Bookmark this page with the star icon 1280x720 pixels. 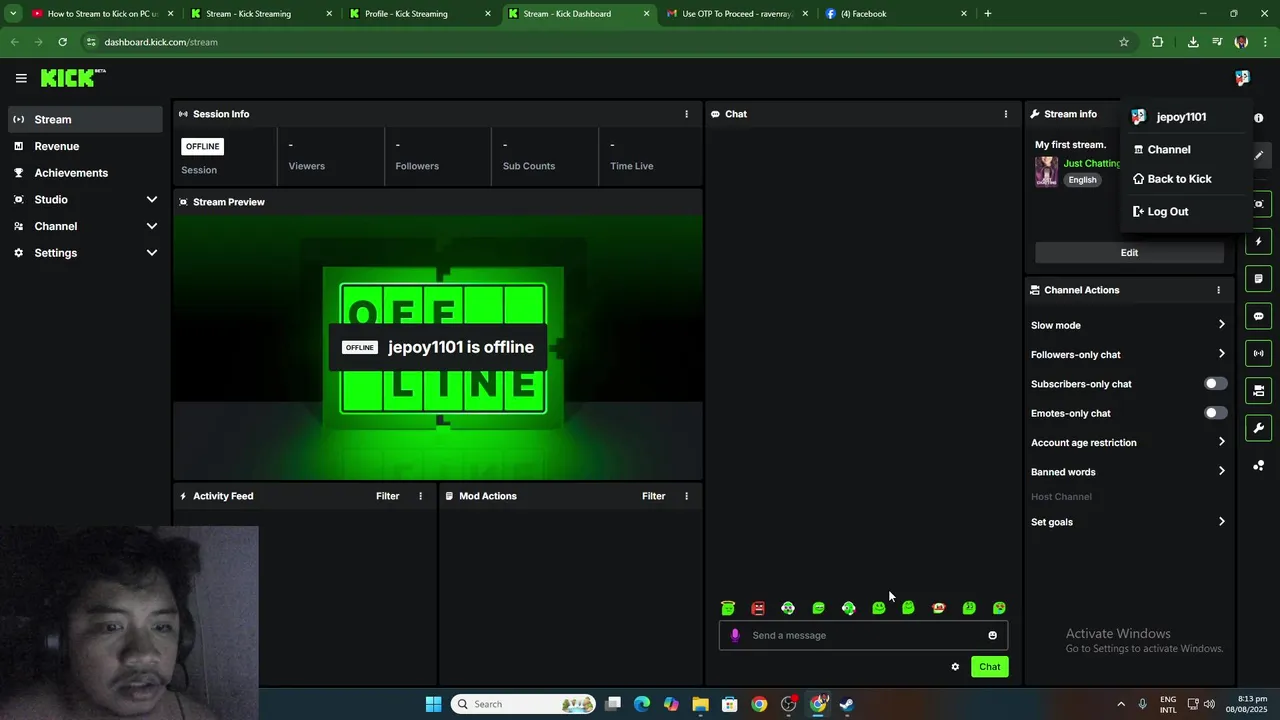(1124, 42)
